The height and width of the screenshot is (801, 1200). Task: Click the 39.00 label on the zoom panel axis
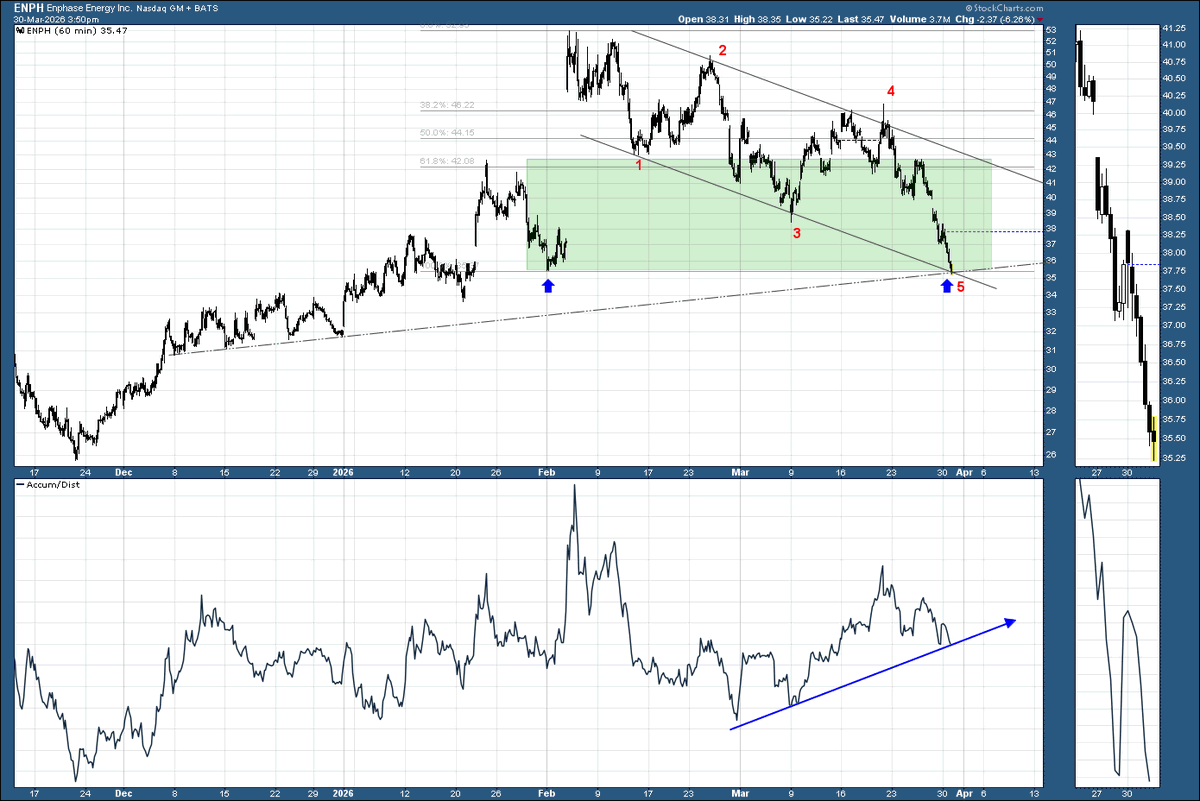coord(1174,182)
